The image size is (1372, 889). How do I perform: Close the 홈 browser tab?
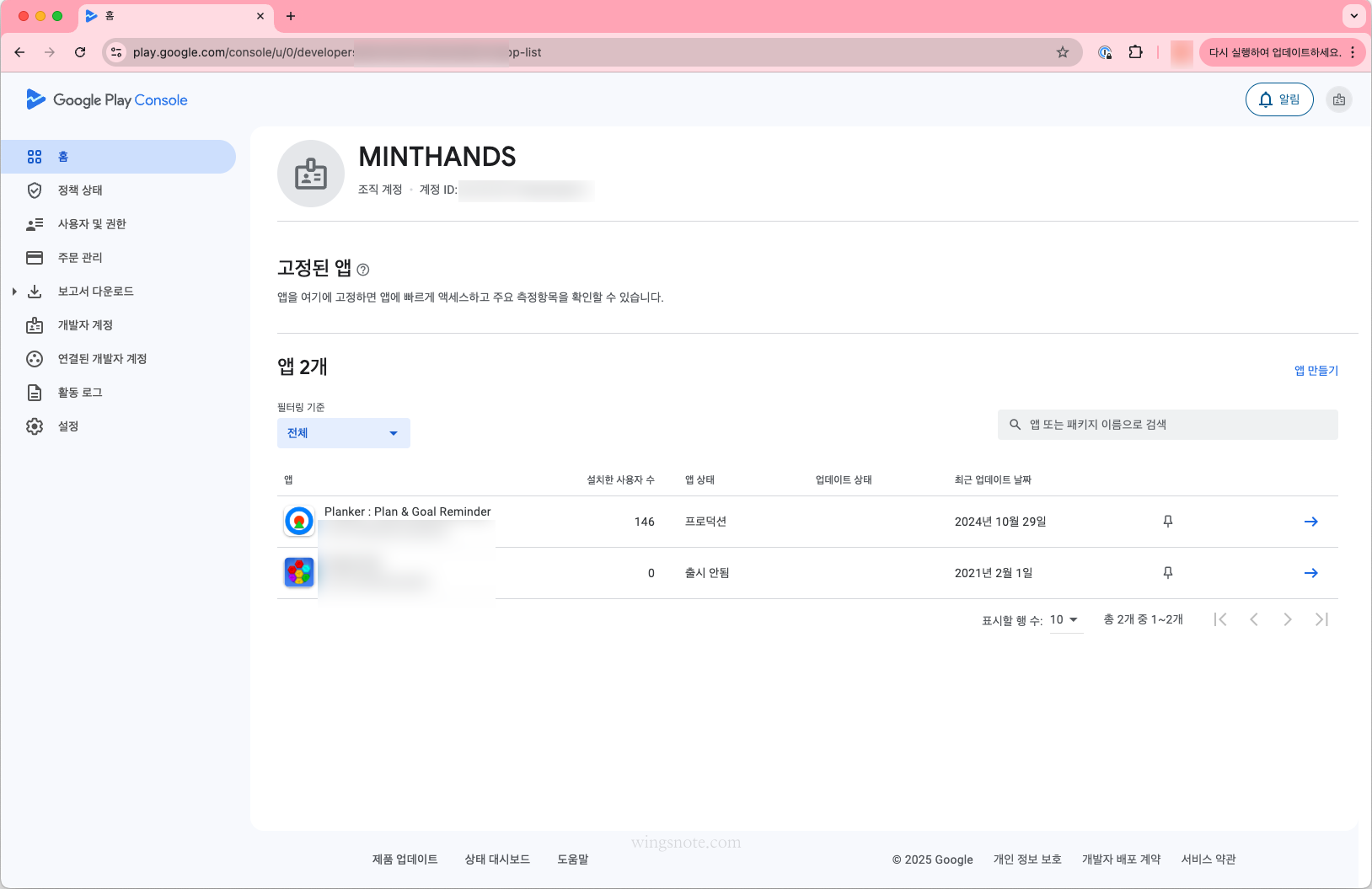point(260,16)
